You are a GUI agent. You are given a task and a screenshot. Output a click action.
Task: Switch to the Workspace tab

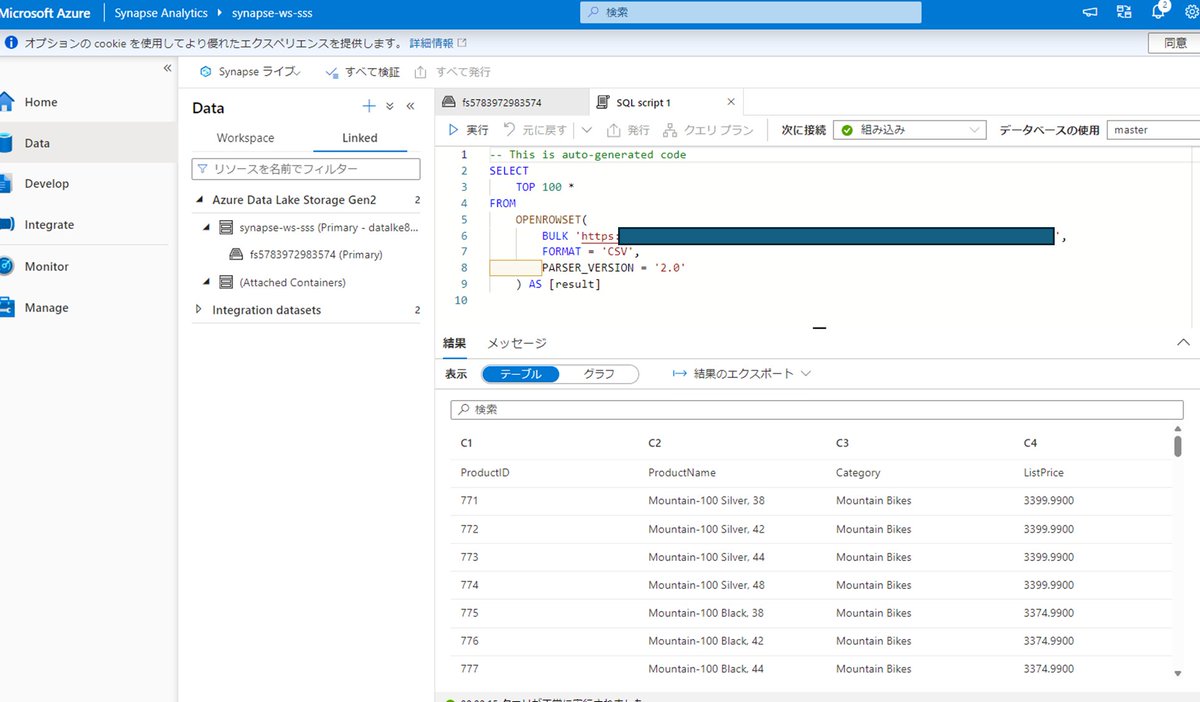click(245, 138)
